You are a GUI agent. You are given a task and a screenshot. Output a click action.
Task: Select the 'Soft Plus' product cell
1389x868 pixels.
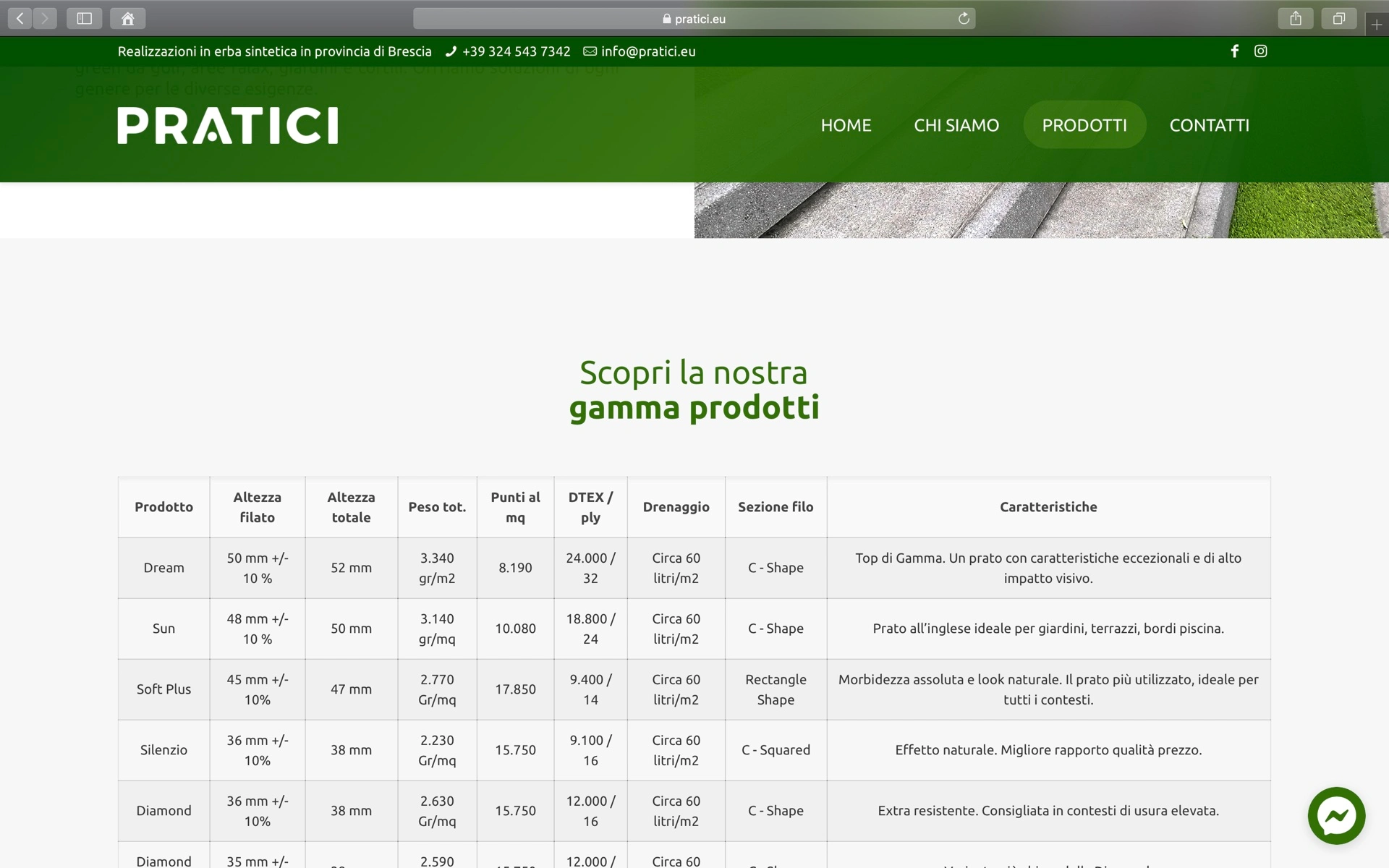point(164,689)
